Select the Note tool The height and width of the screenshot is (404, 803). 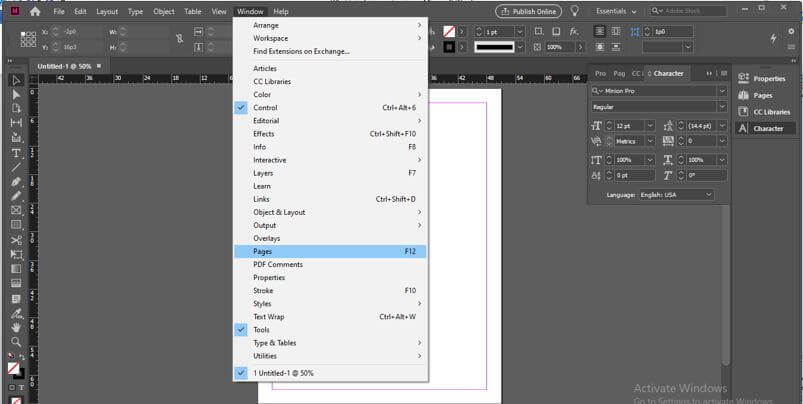[x=16, y=299]
